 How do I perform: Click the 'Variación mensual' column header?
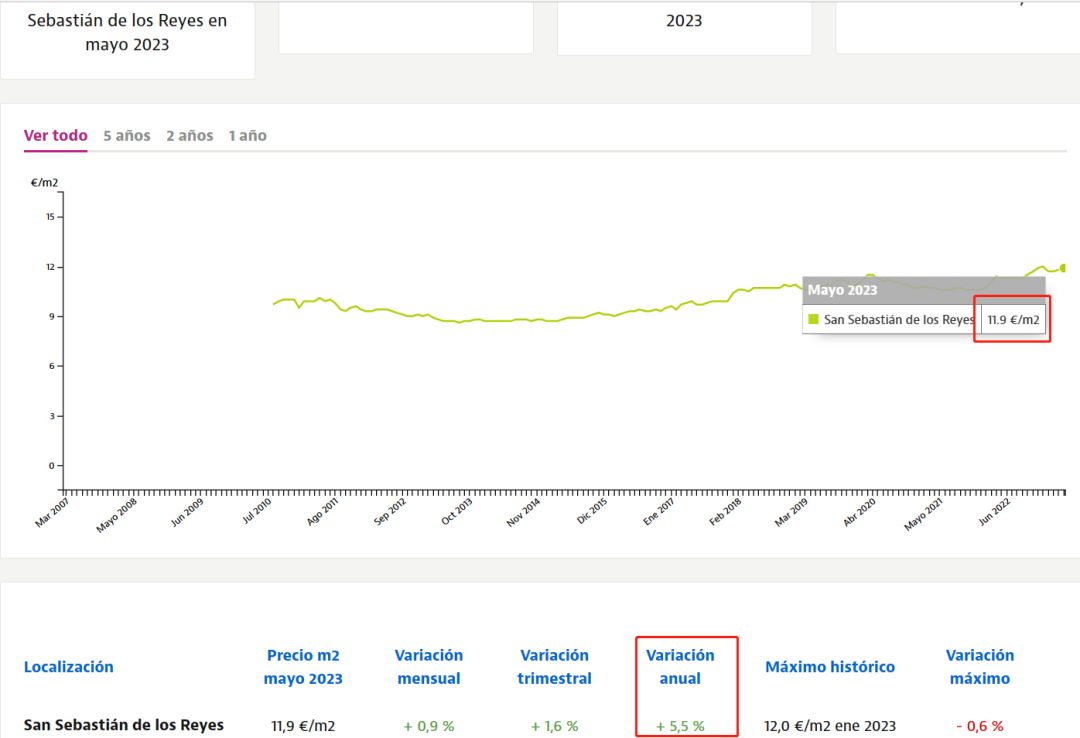(428, 666)
